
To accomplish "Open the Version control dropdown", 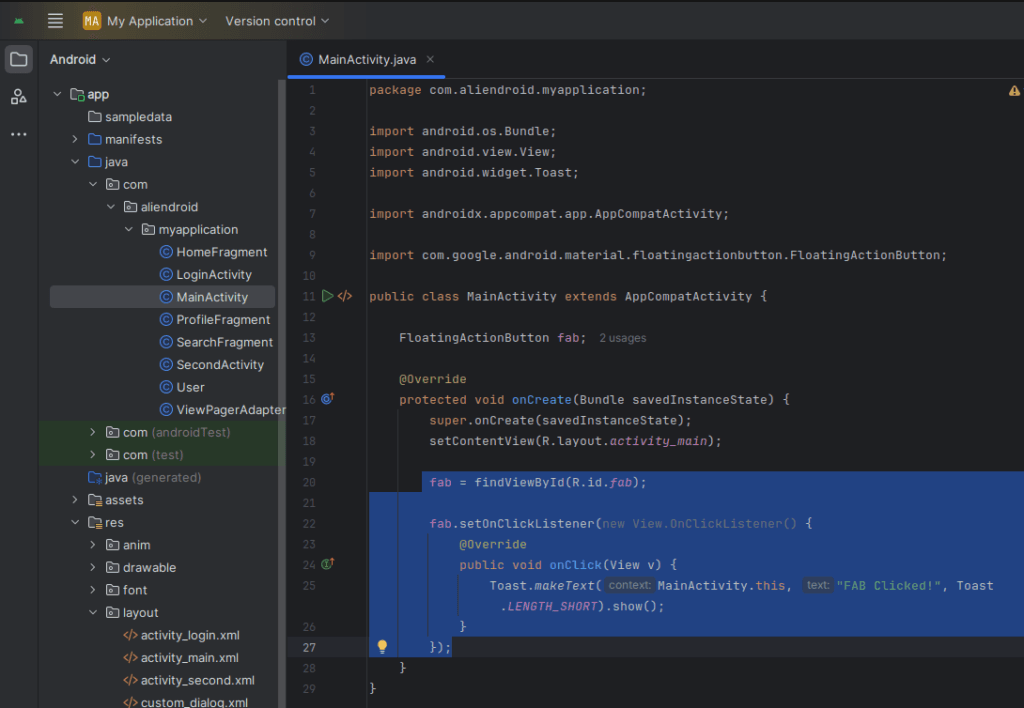I will click(277, 21).
